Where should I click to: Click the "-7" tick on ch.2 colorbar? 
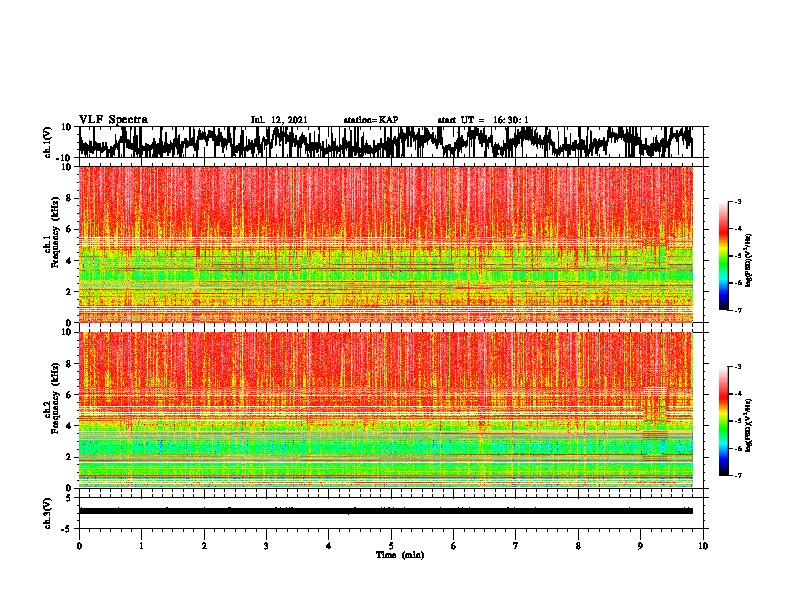tap(738, 476)
